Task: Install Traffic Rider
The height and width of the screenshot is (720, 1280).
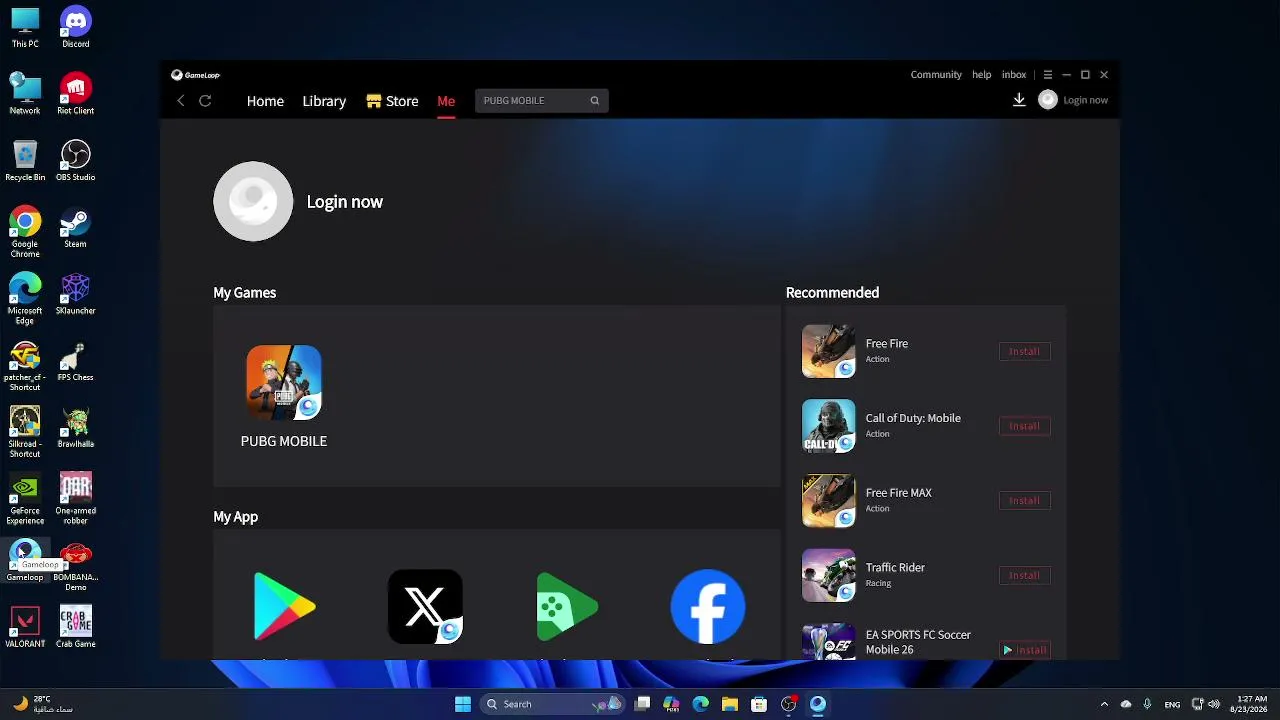Action: [1024, 575]
